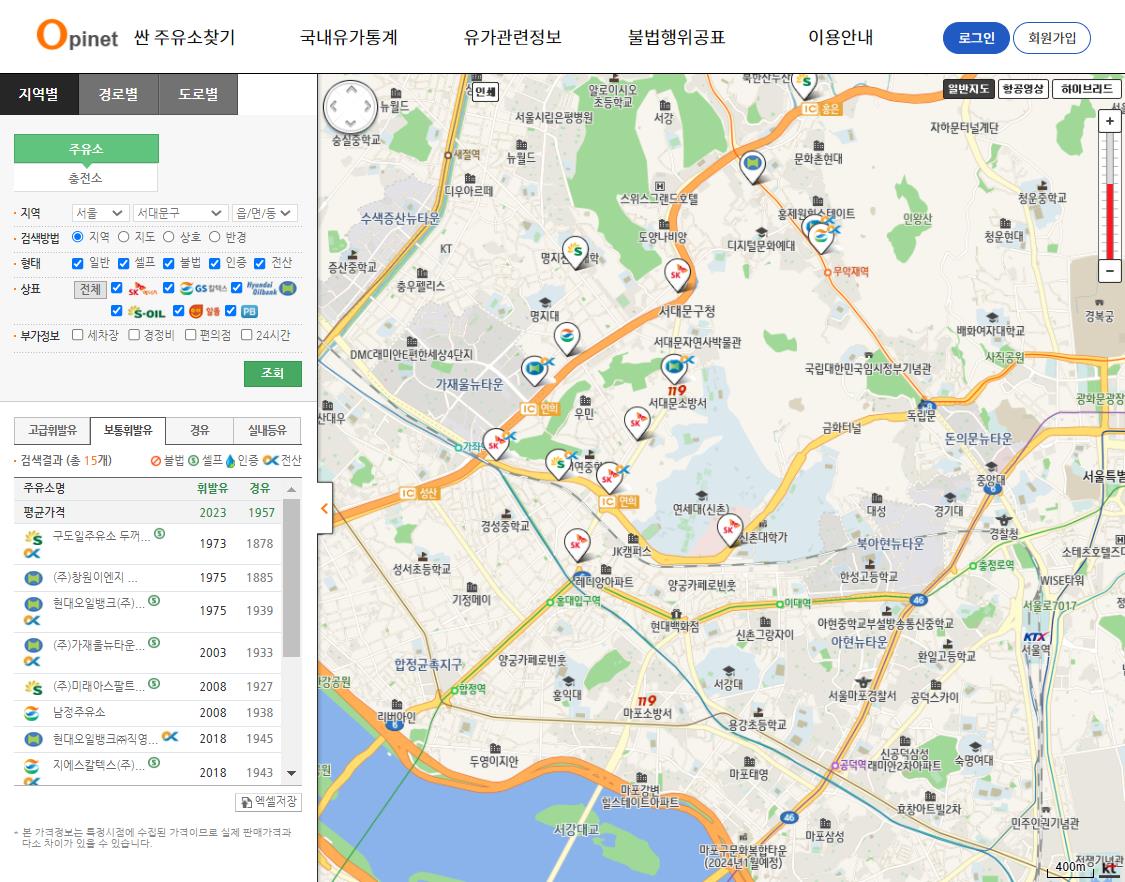Switch map to 하이브리드 view
The width and height of the screenshot is (1125, 882).
pos(1086,89)
